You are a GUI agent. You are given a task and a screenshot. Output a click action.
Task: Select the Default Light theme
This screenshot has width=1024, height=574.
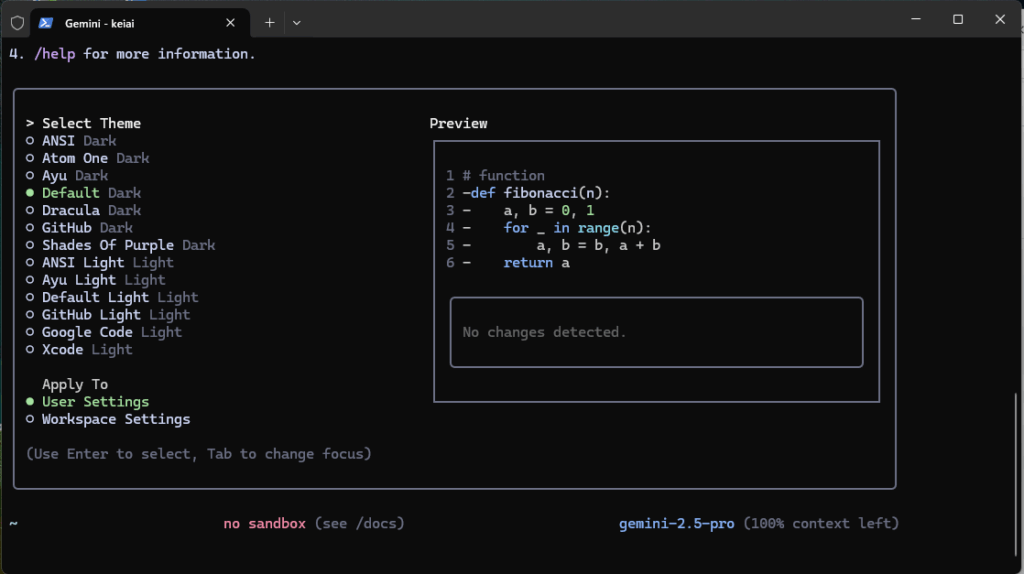point(112,298)
